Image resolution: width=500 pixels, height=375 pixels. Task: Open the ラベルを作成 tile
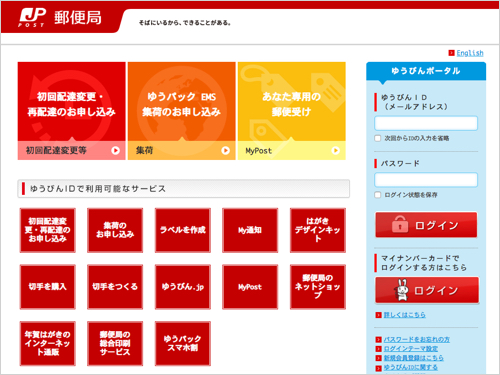183,230
